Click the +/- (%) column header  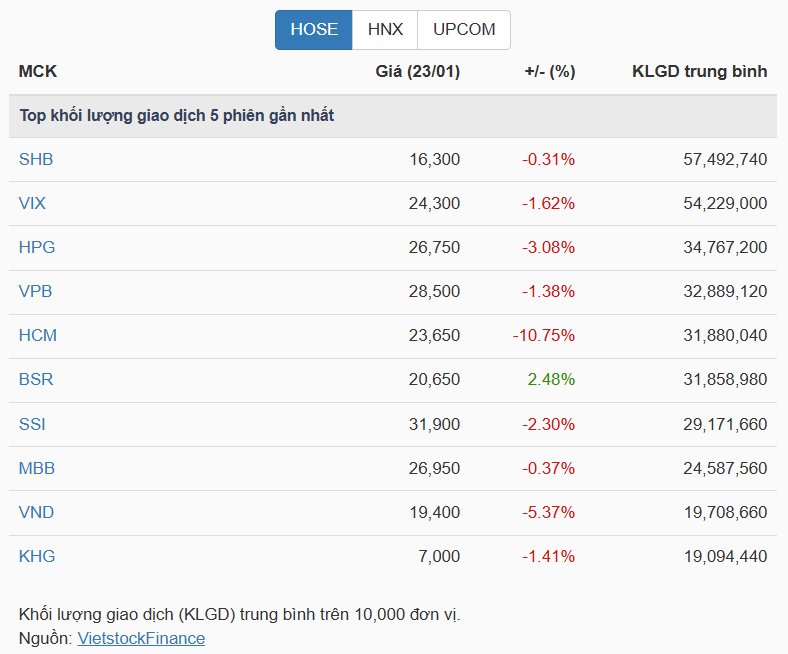(x=549, y=71)
